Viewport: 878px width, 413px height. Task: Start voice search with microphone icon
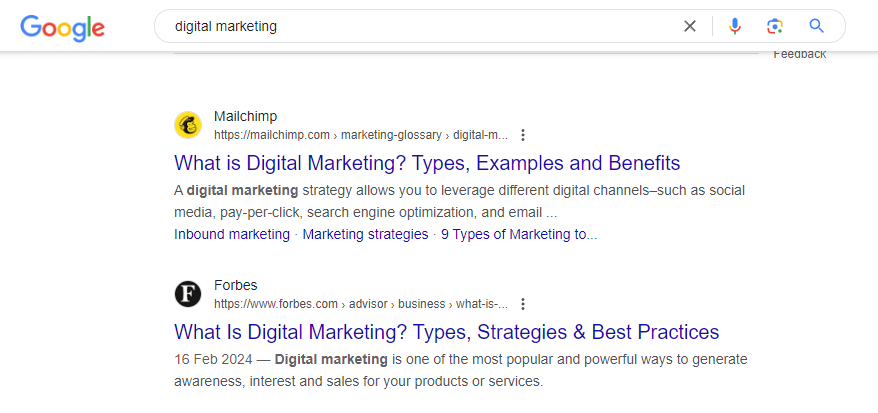pos(735,26)
